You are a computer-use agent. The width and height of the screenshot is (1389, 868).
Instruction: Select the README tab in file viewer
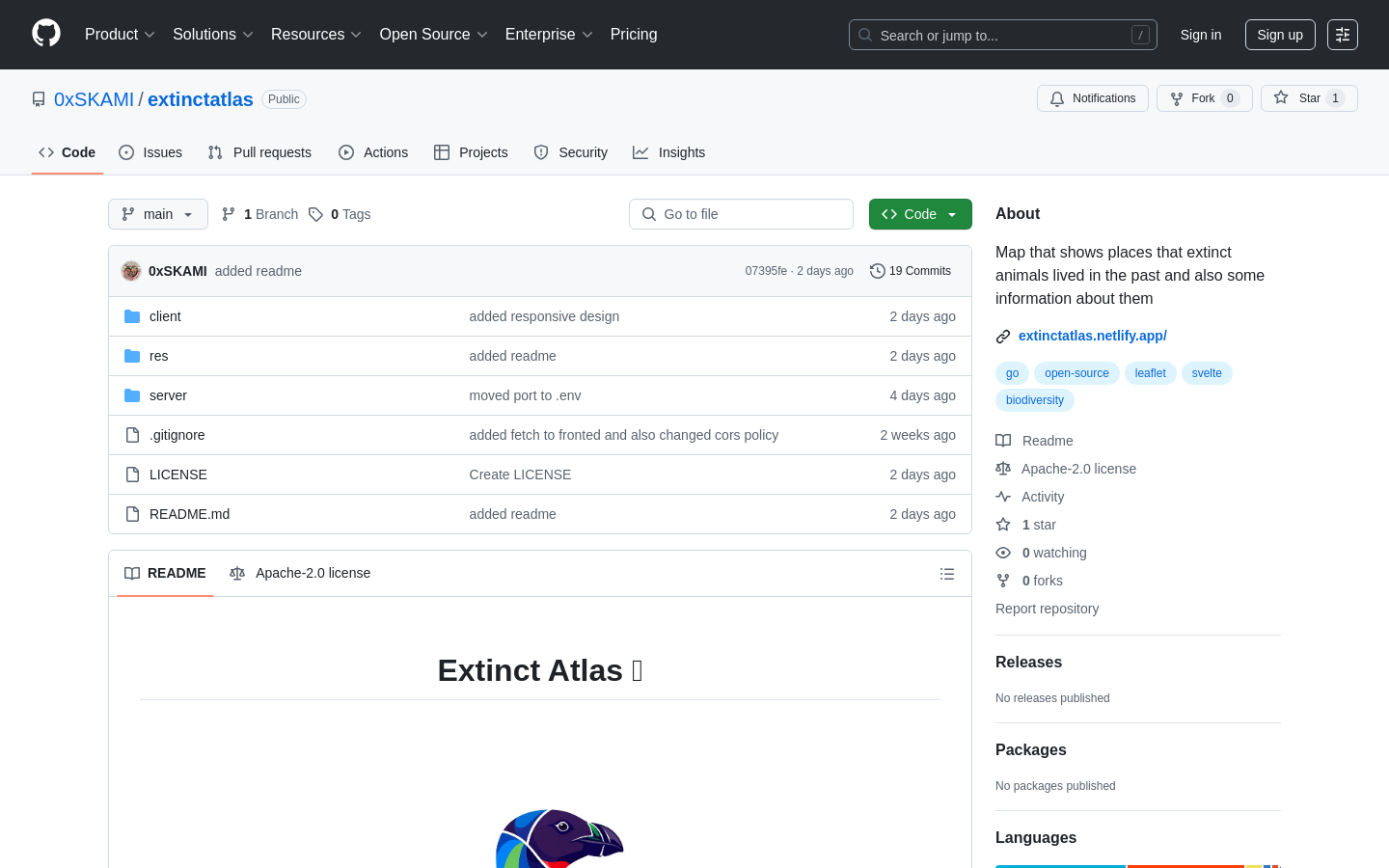pos(165,574)
